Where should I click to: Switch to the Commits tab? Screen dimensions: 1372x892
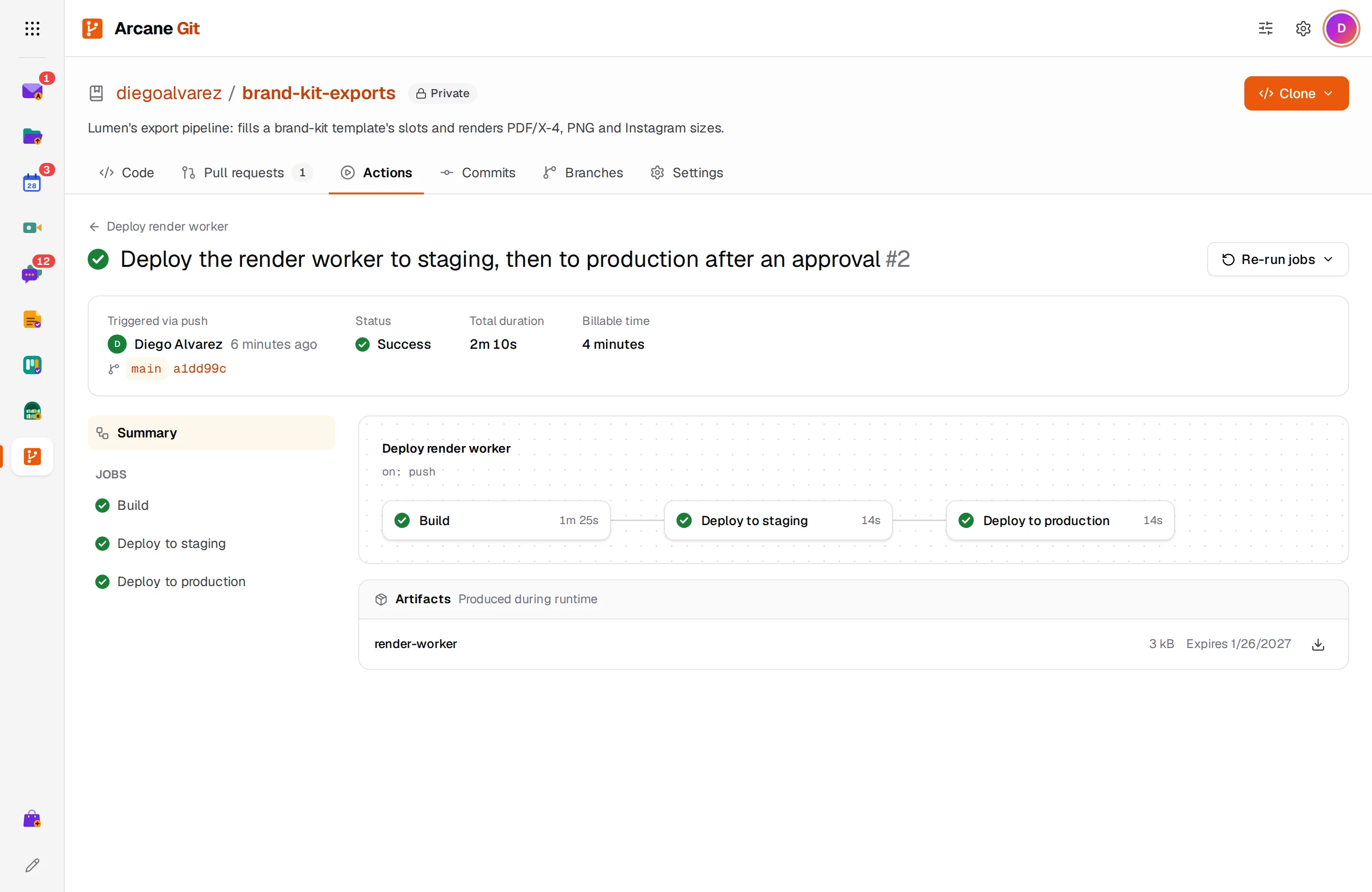pos(477,172)
